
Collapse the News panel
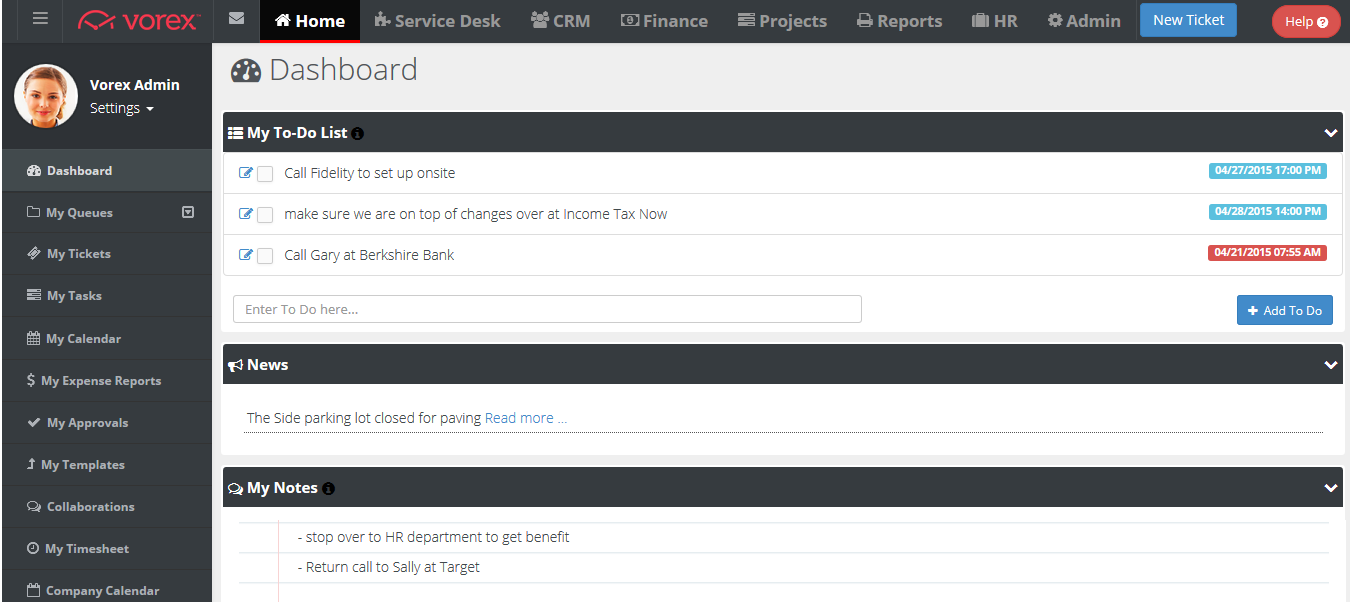(x=1331, y=365)
